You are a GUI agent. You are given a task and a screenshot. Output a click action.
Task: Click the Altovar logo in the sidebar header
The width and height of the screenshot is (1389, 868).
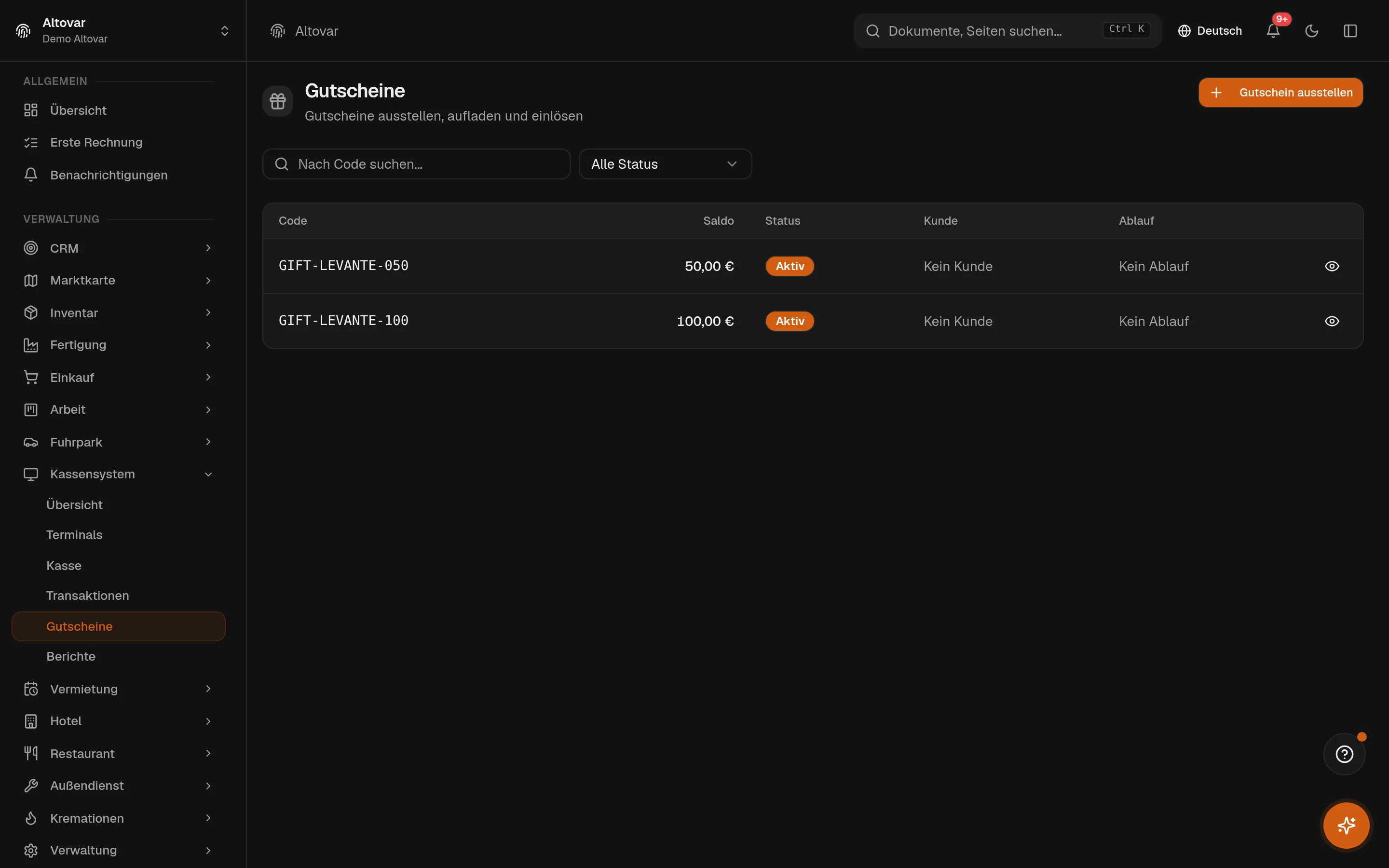click(23, 31)
